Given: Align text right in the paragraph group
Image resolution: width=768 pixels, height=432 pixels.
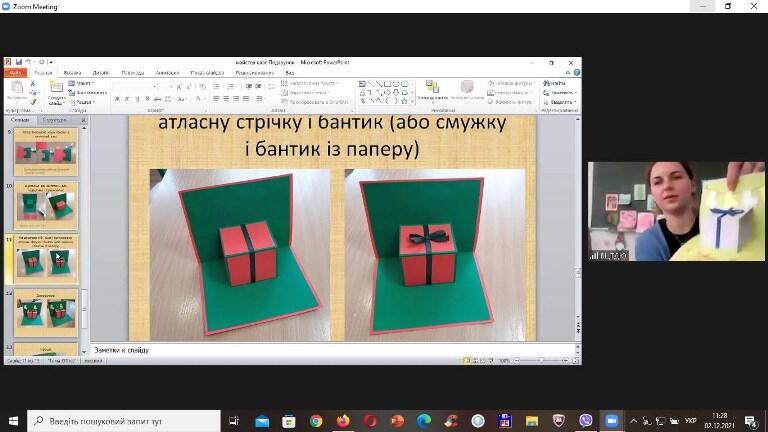Looking at the screenshot, I should pos(236,99).
